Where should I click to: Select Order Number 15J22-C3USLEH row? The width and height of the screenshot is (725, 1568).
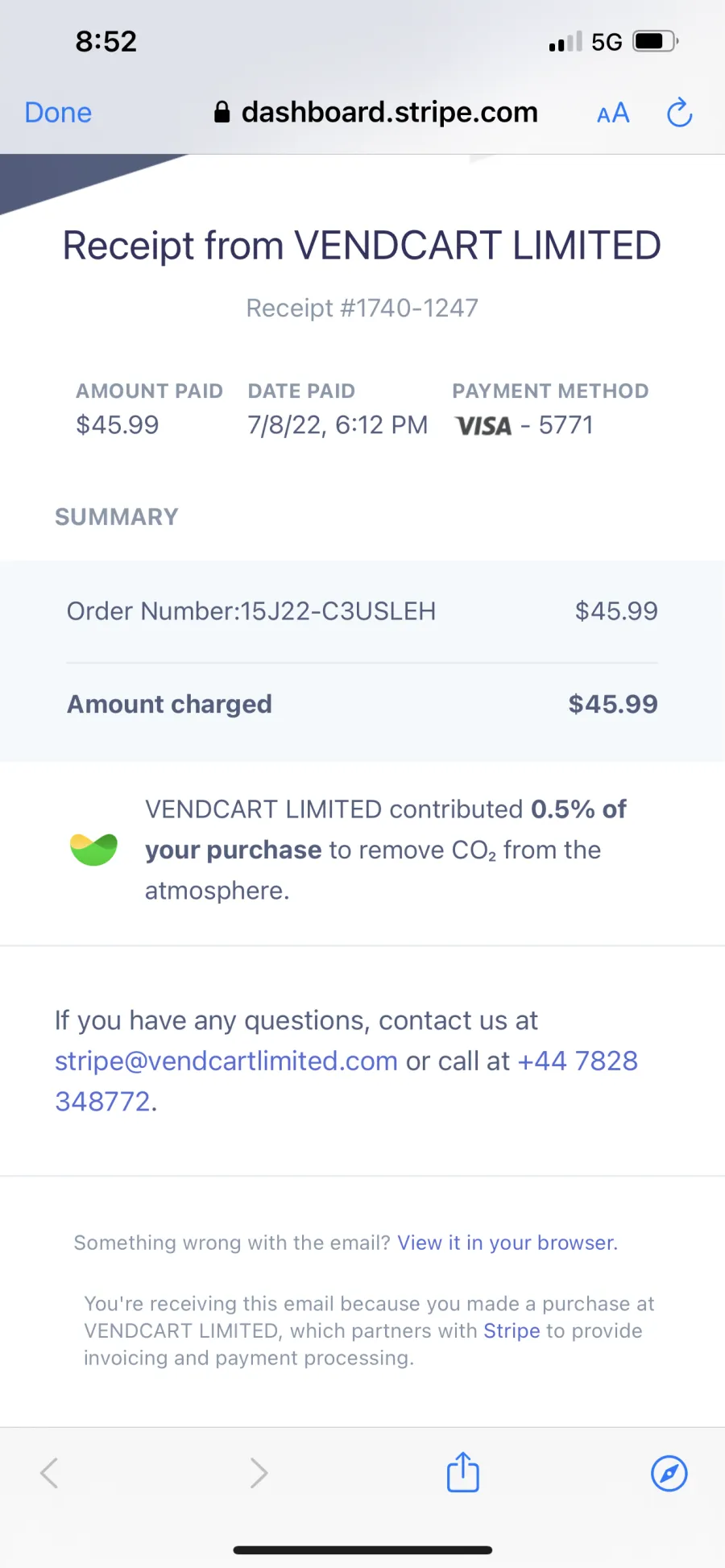(362, 611)
